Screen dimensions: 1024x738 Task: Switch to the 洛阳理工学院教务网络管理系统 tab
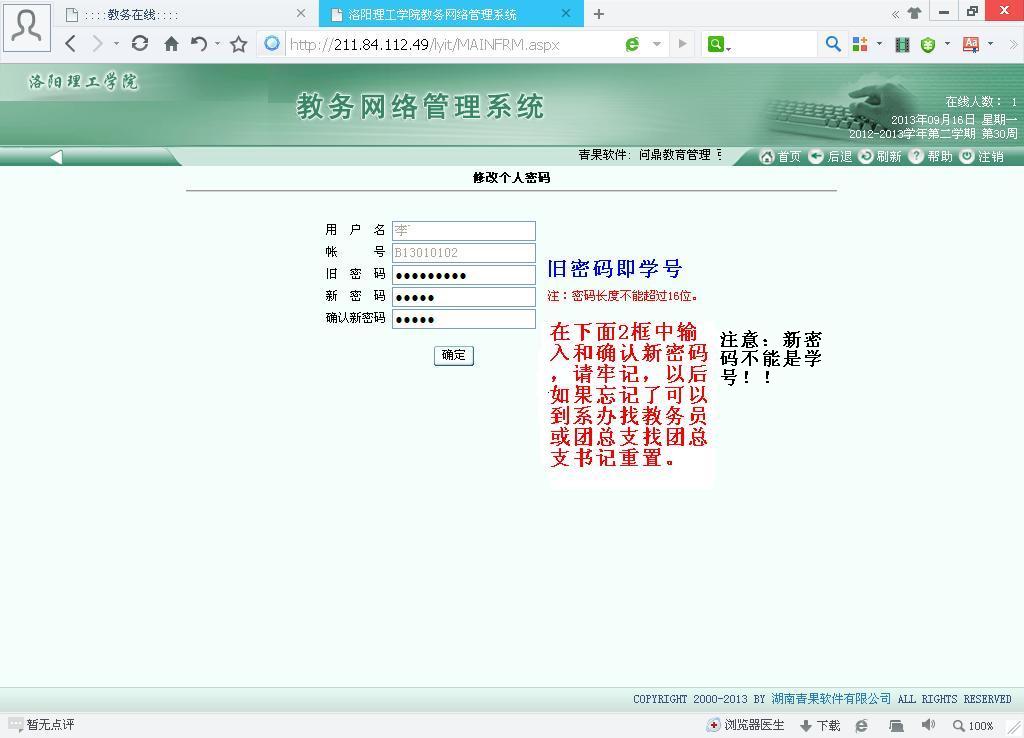[451, 14]
